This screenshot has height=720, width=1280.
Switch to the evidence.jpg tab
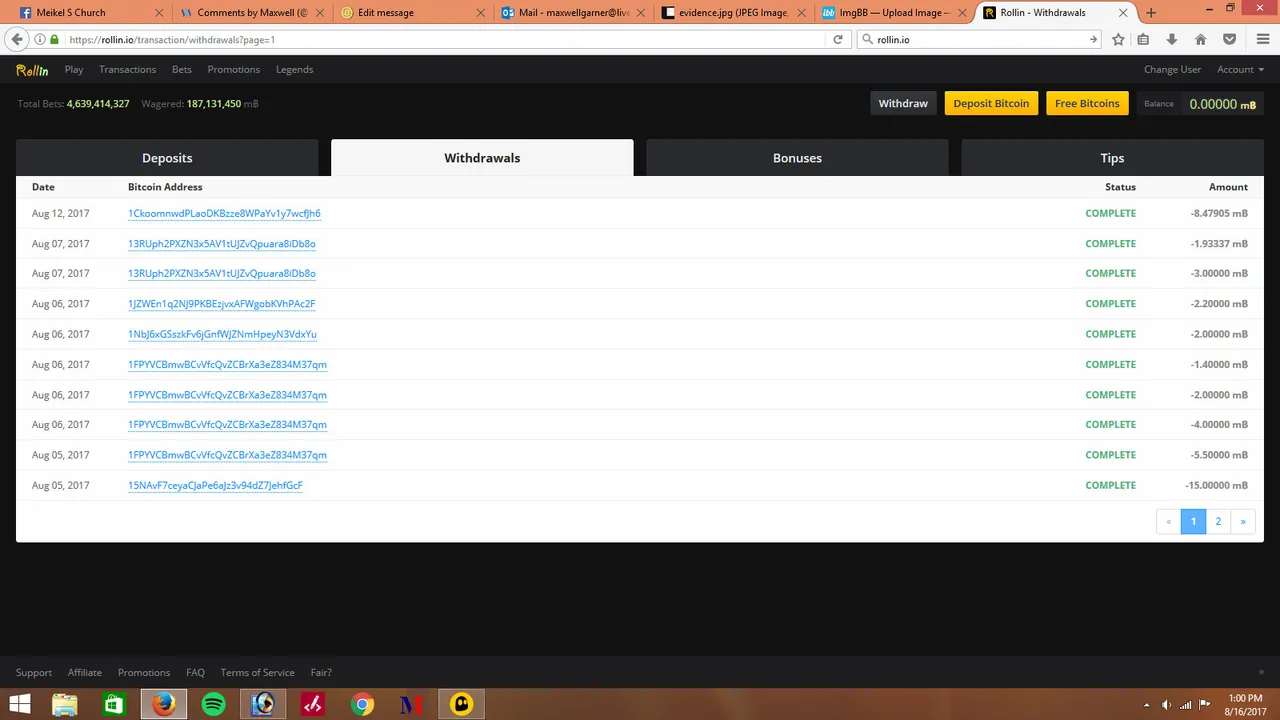tap(733, 13)
